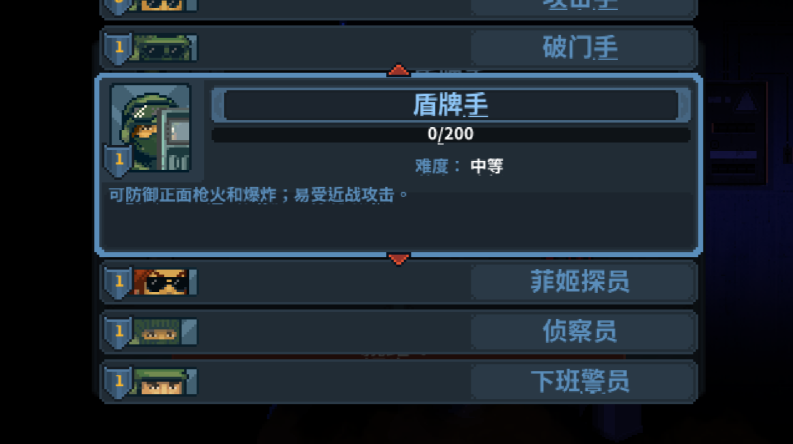The height and width of the screenshot is (444, 793).
Task: Select the 菲姬探员 name button
Action: click(x=582, y=282)
